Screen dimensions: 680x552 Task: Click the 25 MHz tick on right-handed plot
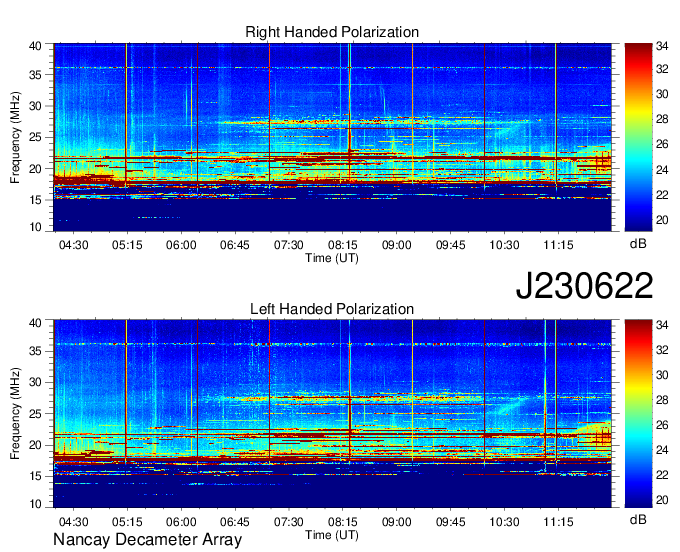pos(35,137)
